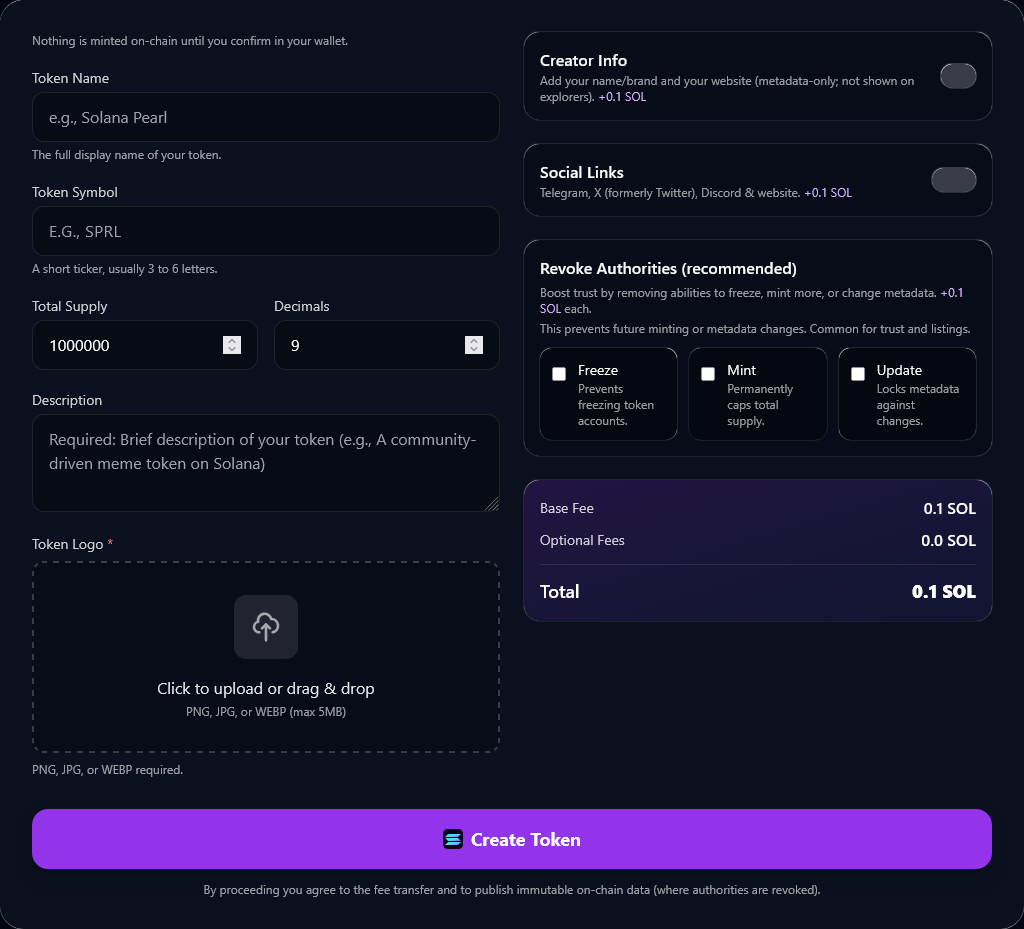Click the +0.1 SOL link in Social Links card
Image resolution: width=1024 pixels, height=929 pixels.
click(x=829, y=192)
